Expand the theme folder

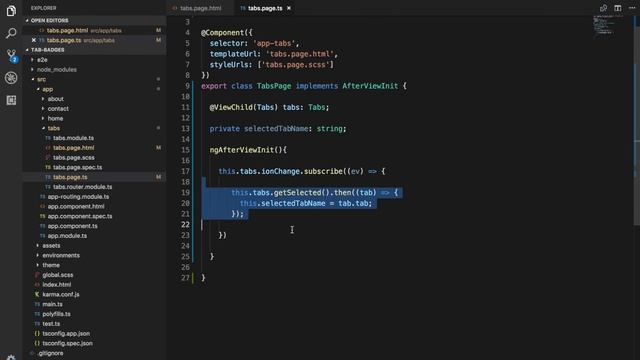point(51,265)
